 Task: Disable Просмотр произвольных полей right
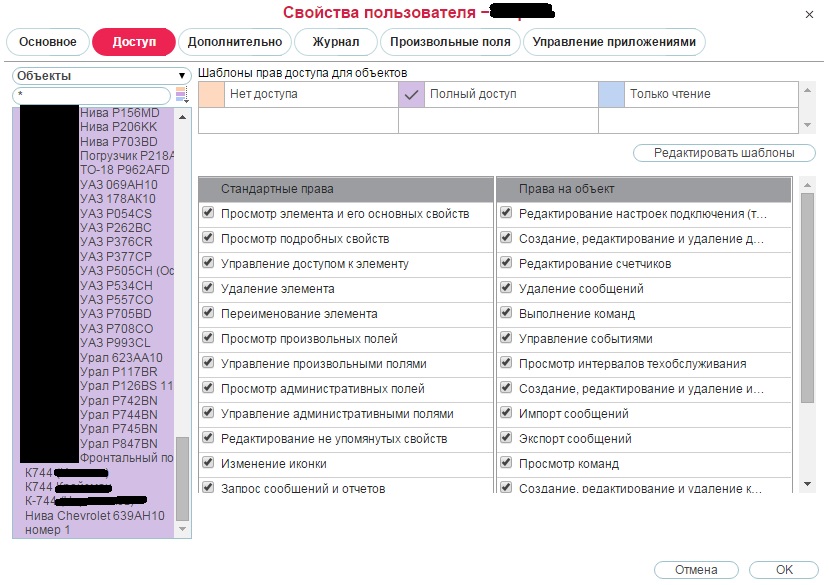pyautogui.click(x=208, y=338)
